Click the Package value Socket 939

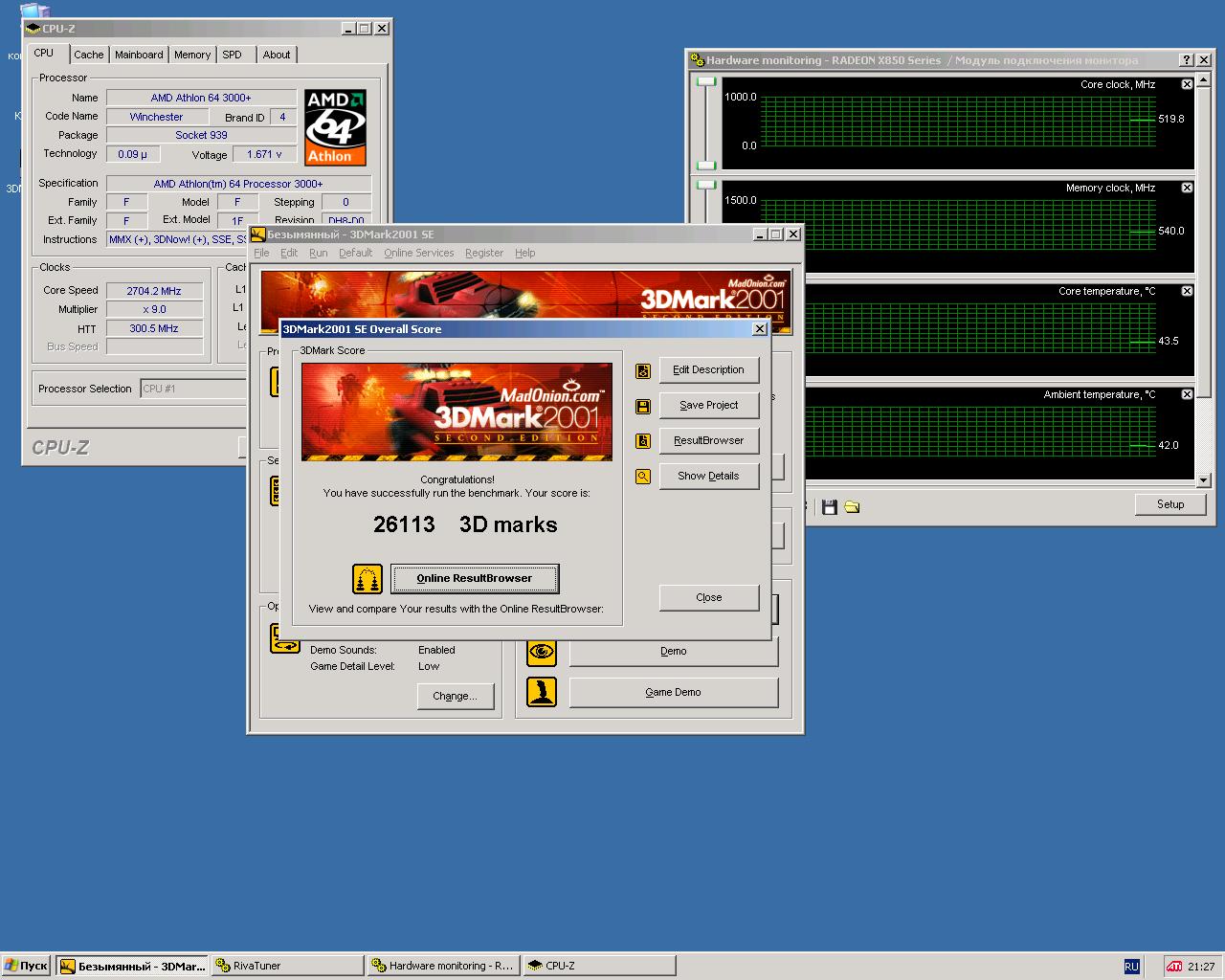coord(202,135)
